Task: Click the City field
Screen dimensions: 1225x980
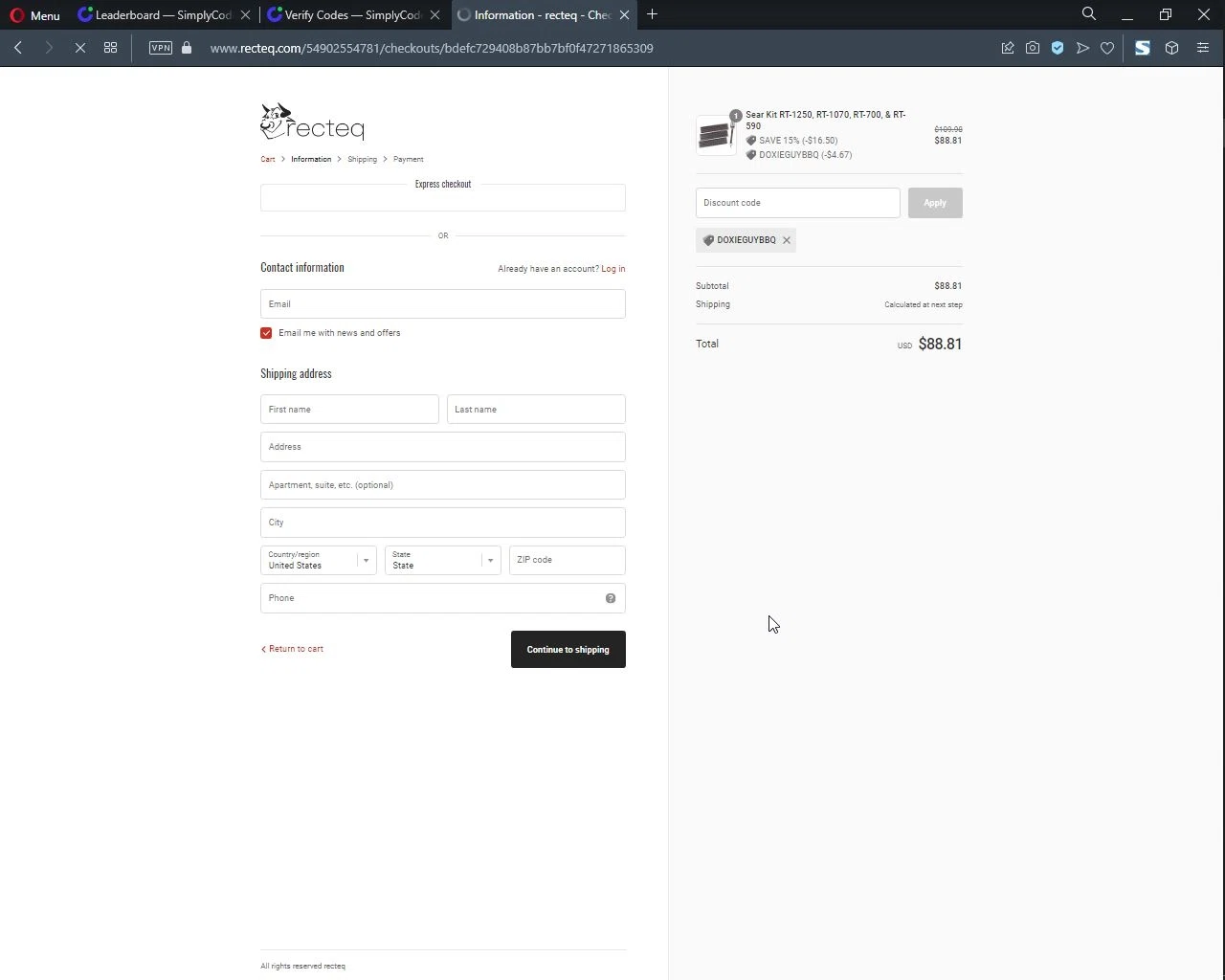Action: (443, 523)
